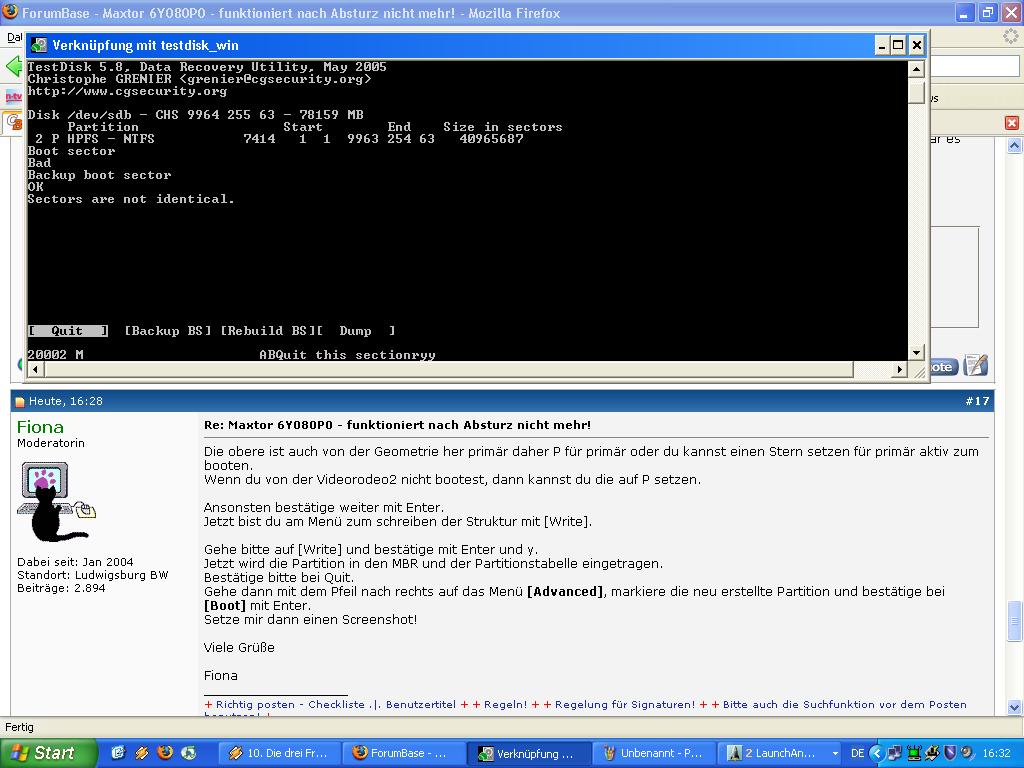Select the Dump option in TestDisk

point(356,330)
